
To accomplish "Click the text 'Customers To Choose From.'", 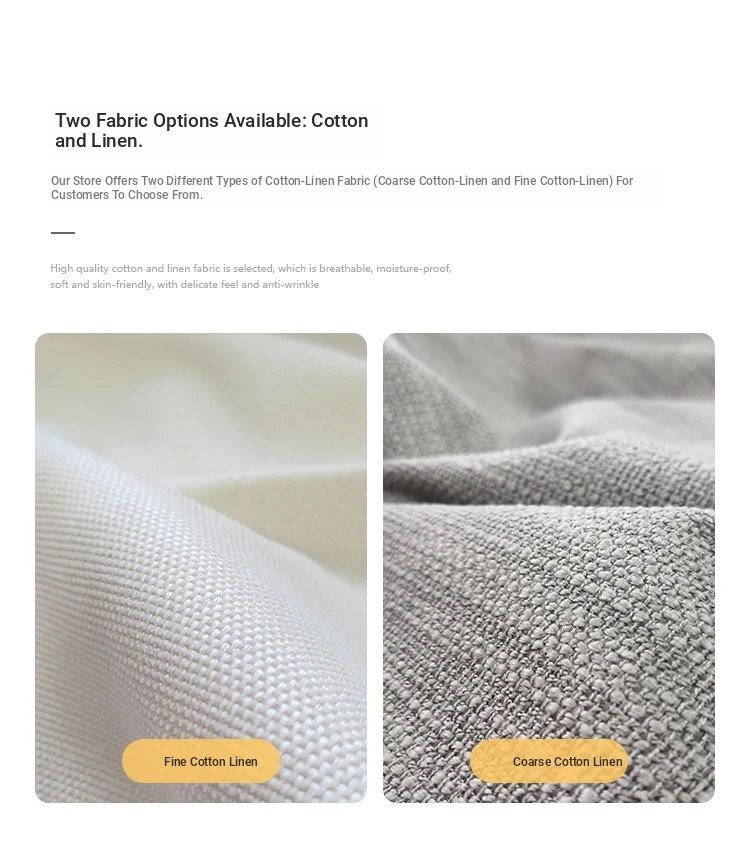I will (x=127, y=195).
